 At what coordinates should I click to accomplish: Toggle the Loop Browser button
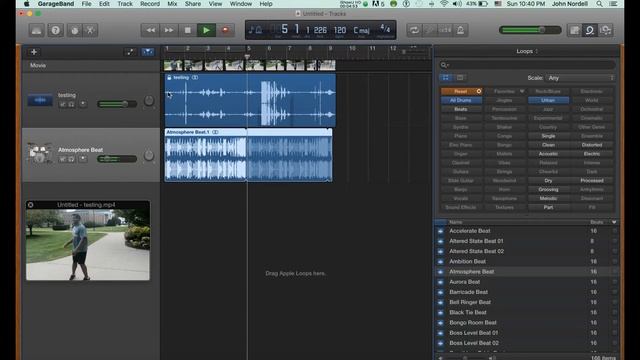click(590, 30)
